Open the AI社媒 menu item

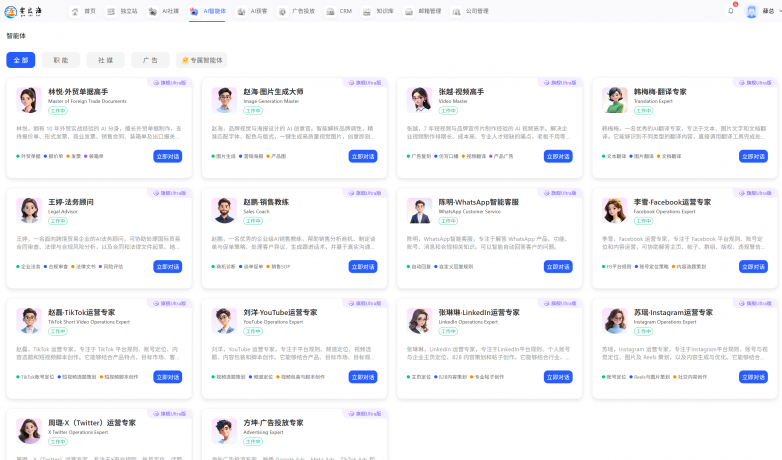click(170, 11)
